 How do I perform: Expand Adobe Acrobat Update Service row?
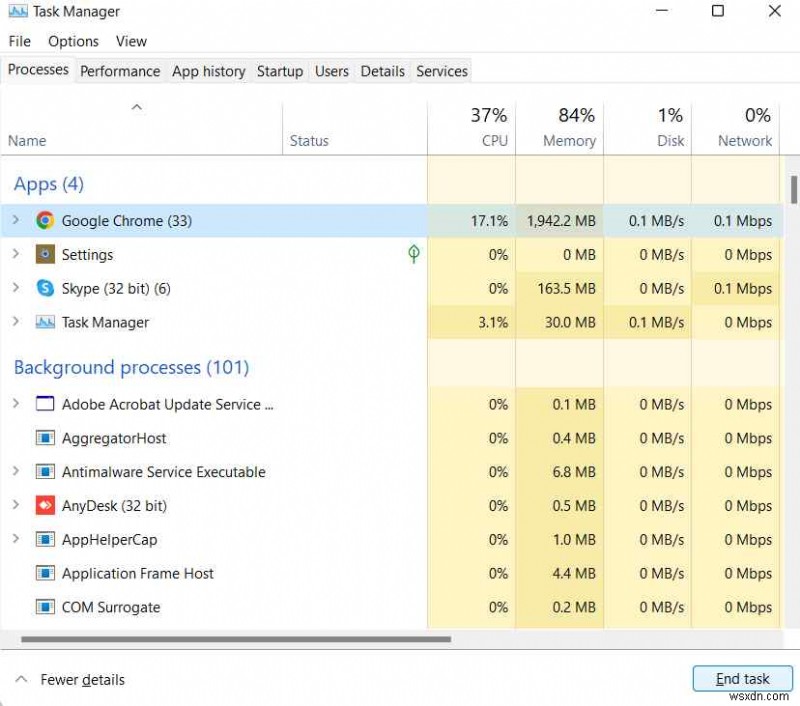[16, 404]
